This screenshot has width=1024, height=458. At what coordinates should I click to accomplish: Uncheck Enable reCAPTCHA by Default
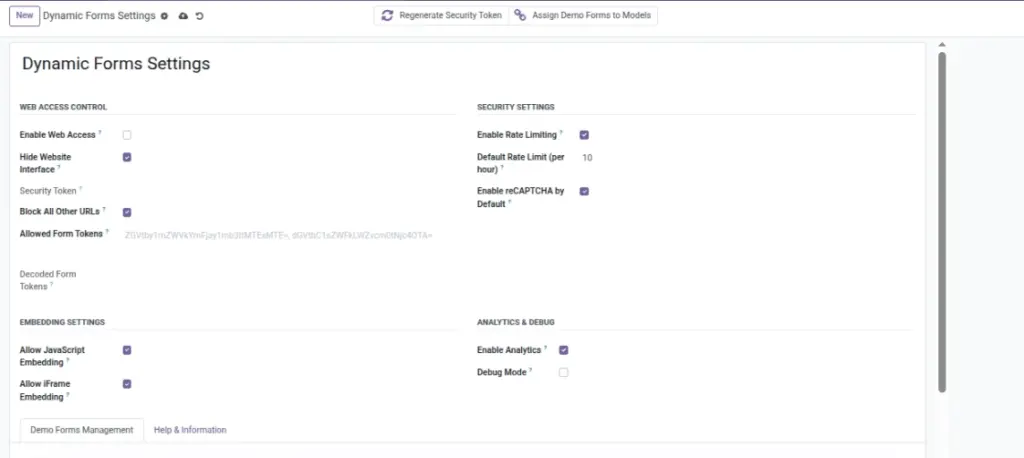(x=584, y=191)
